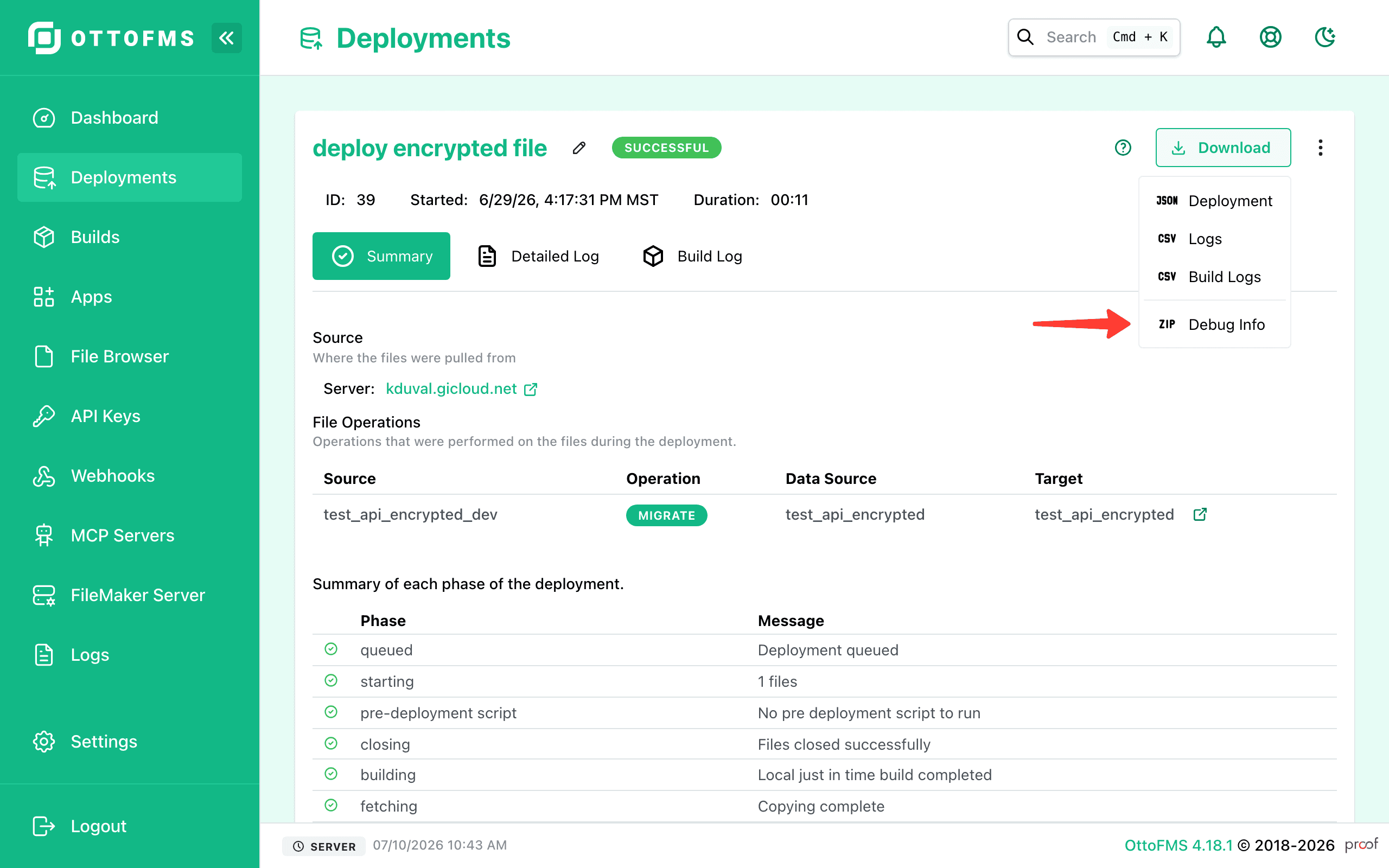Collapse the sidebar with double-chevron icon
1389x868 pixels.
(226, 38)
